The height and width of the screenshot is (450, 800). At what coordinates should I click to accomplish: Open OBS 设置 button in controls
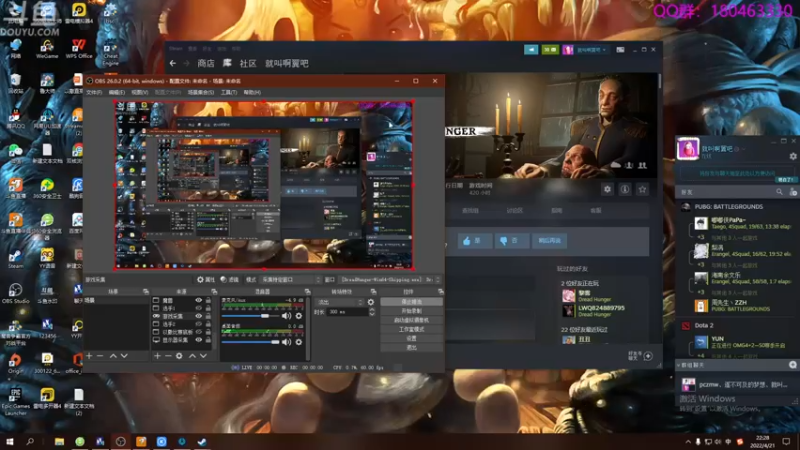click(411, 338)
